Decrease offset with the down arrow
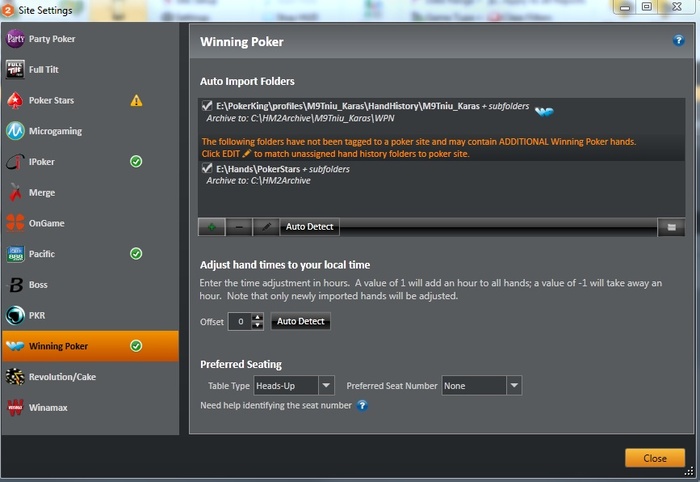This screenshot has width=700, height=482. [257, 325]
